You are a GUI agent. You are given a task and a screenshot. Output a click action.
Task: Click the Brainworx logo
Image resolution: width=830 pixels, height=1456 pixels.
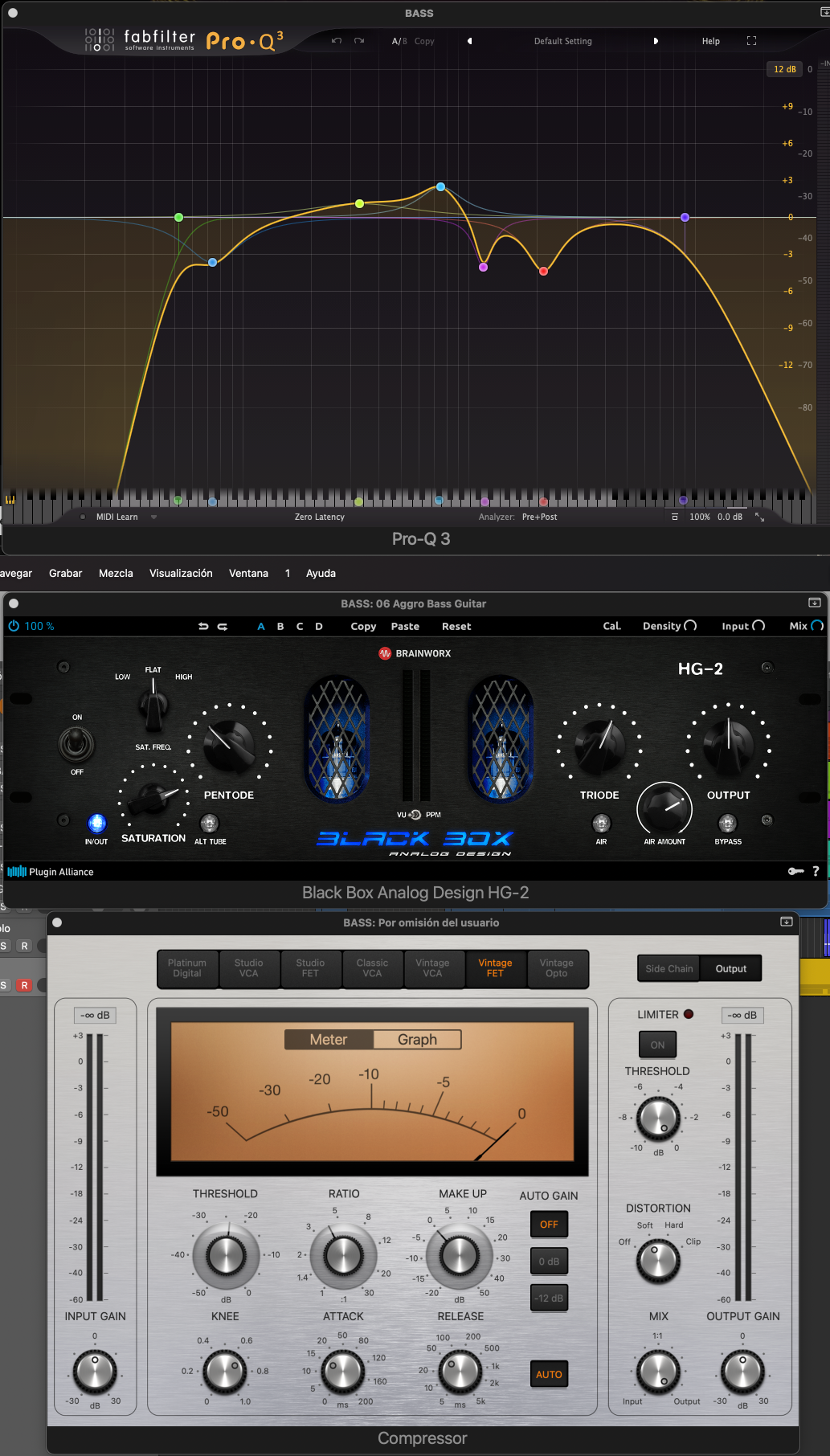pos(415,653)
